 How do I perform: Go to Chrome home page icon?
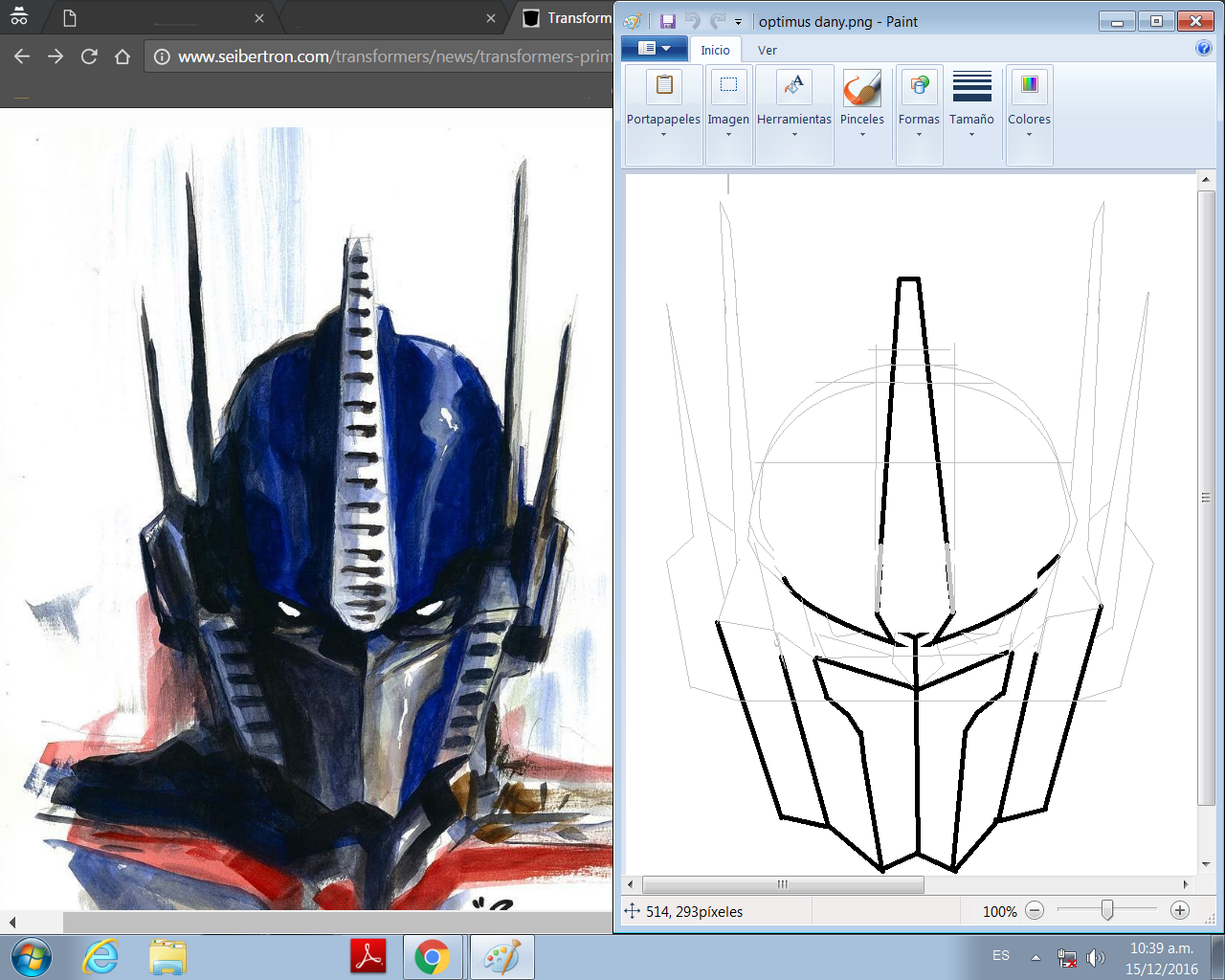coord(122,56)
